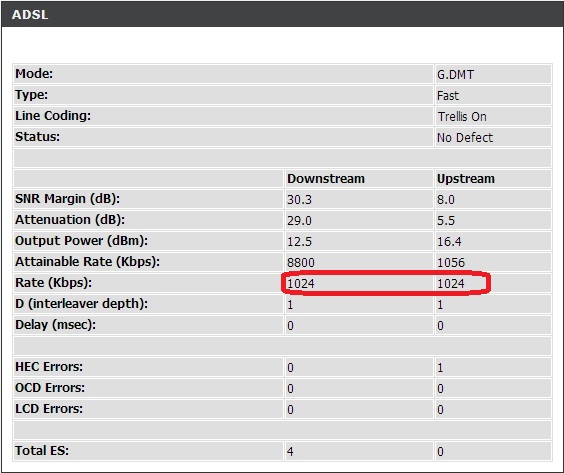
Task: Click the upstream Output Power 16.4 cell
Action: (493, 241)
